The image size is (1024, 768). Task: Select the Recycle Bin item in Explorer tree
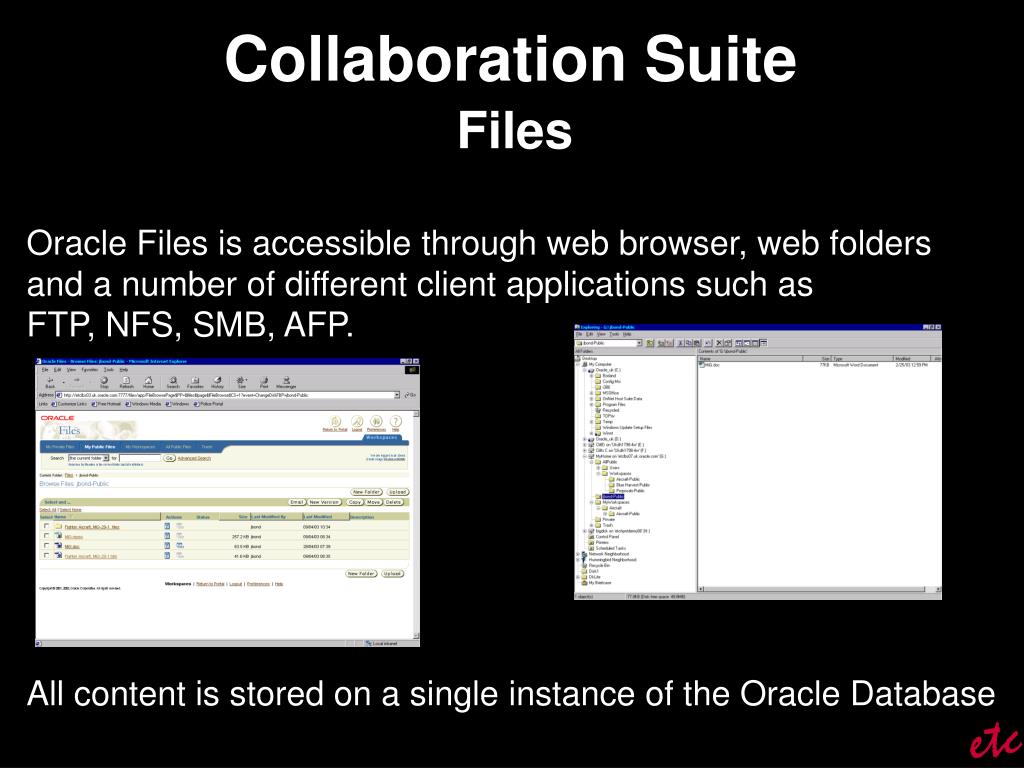pos(594,566)
